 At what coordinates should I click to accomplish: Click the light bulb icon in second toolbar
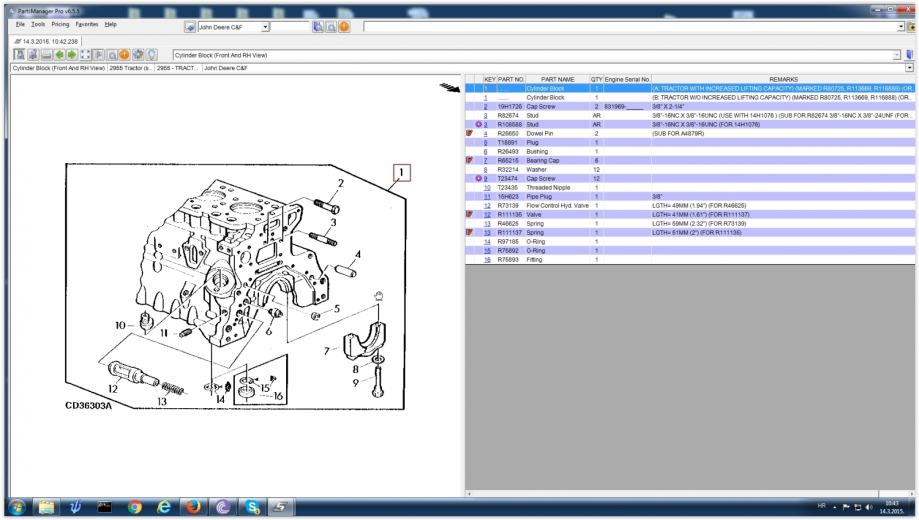pos(151,55)
